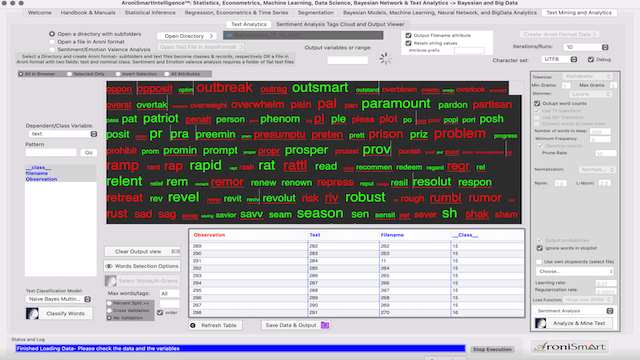This screenshot has width=640, height=360.
Task: Select Text Mining and Analytics tab
Action: click(x=579, y=13)
